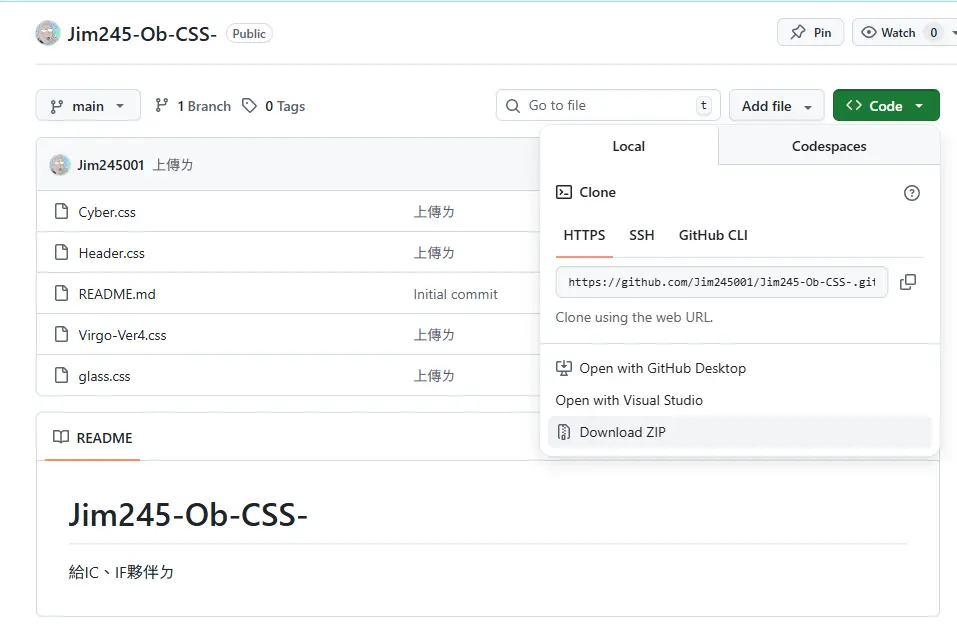Image resolution: width=957 pixels, height=624 pixels.
Task: Switch to the Codespaces tab
Action: click(x=828, y=146)
